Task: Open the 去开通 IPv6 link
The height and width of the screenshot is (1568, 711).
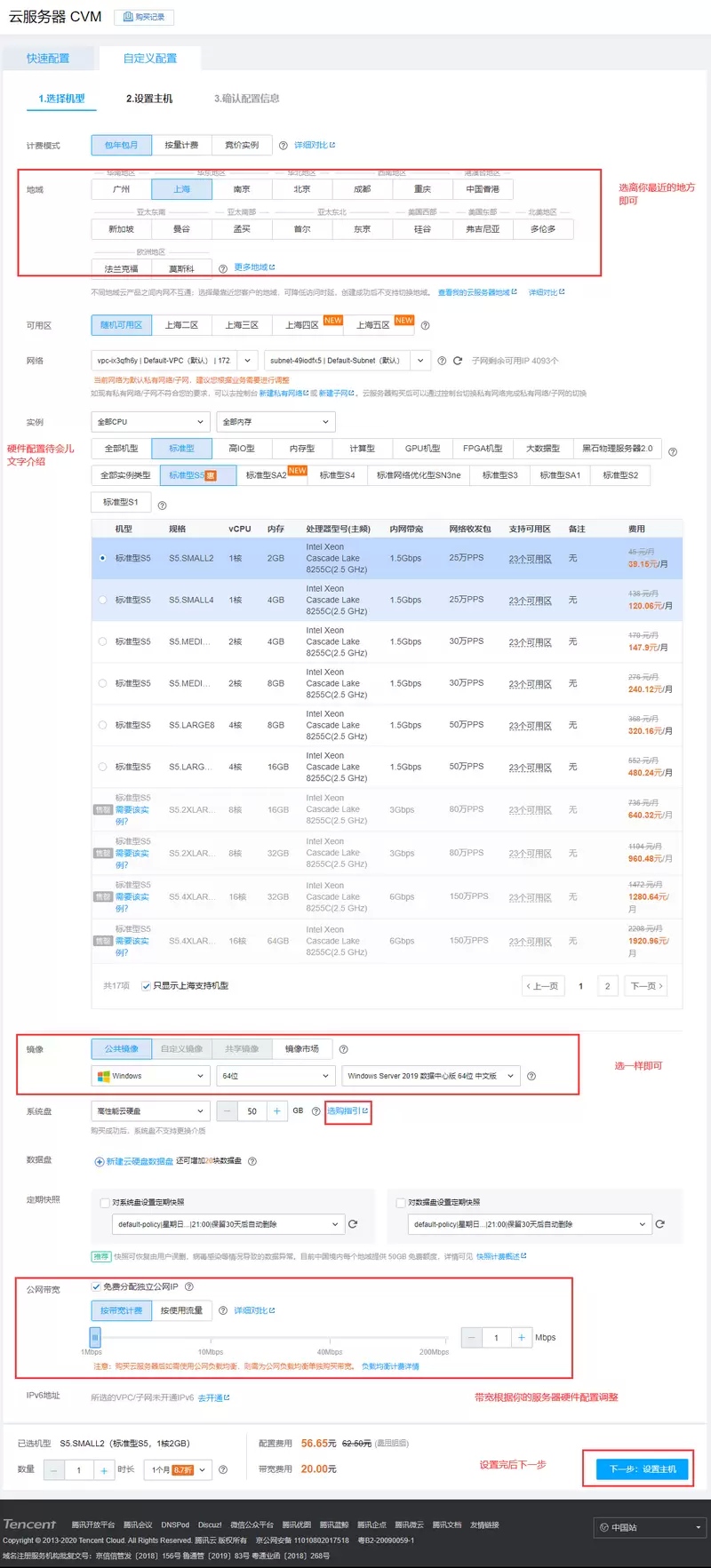Action: click(213, 1397)
